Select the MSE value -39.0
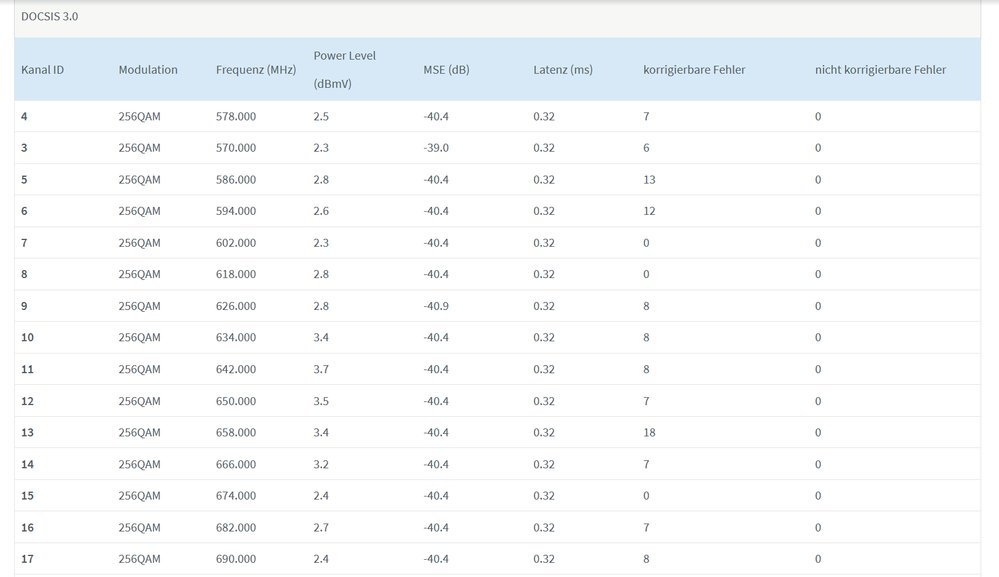This screenshot has width=999, height=577. (436, 148)
